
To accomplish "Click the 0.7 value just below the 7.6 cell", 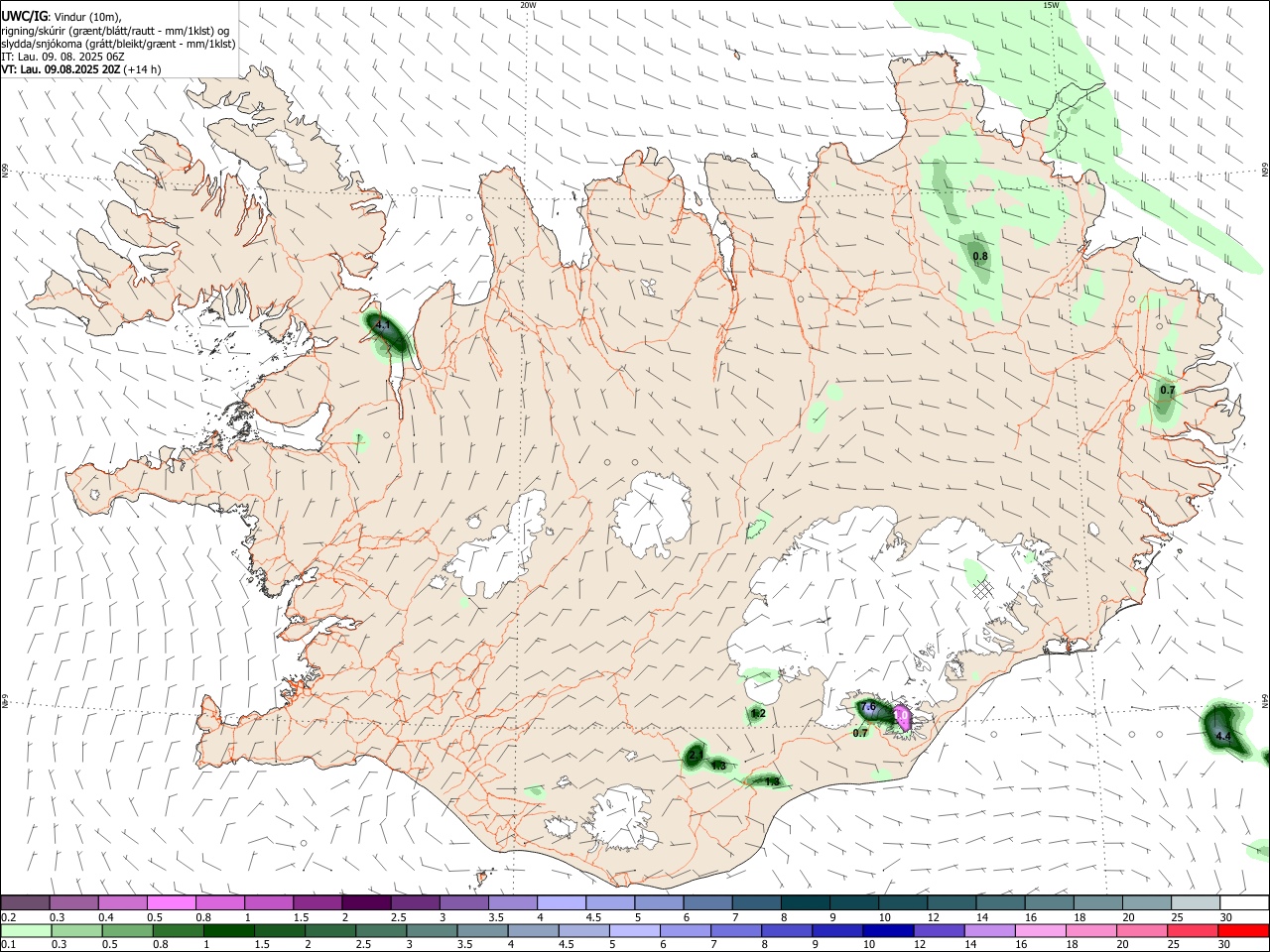I will point(860,733).
